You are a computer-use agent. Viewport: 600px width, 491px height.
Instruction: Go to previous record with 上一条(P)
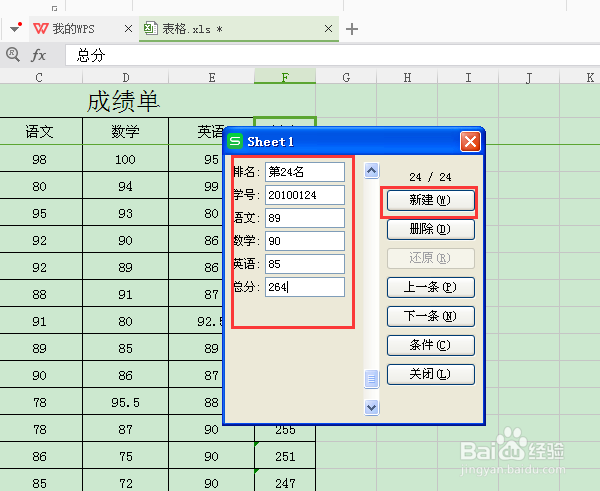(x=430, y=287)
